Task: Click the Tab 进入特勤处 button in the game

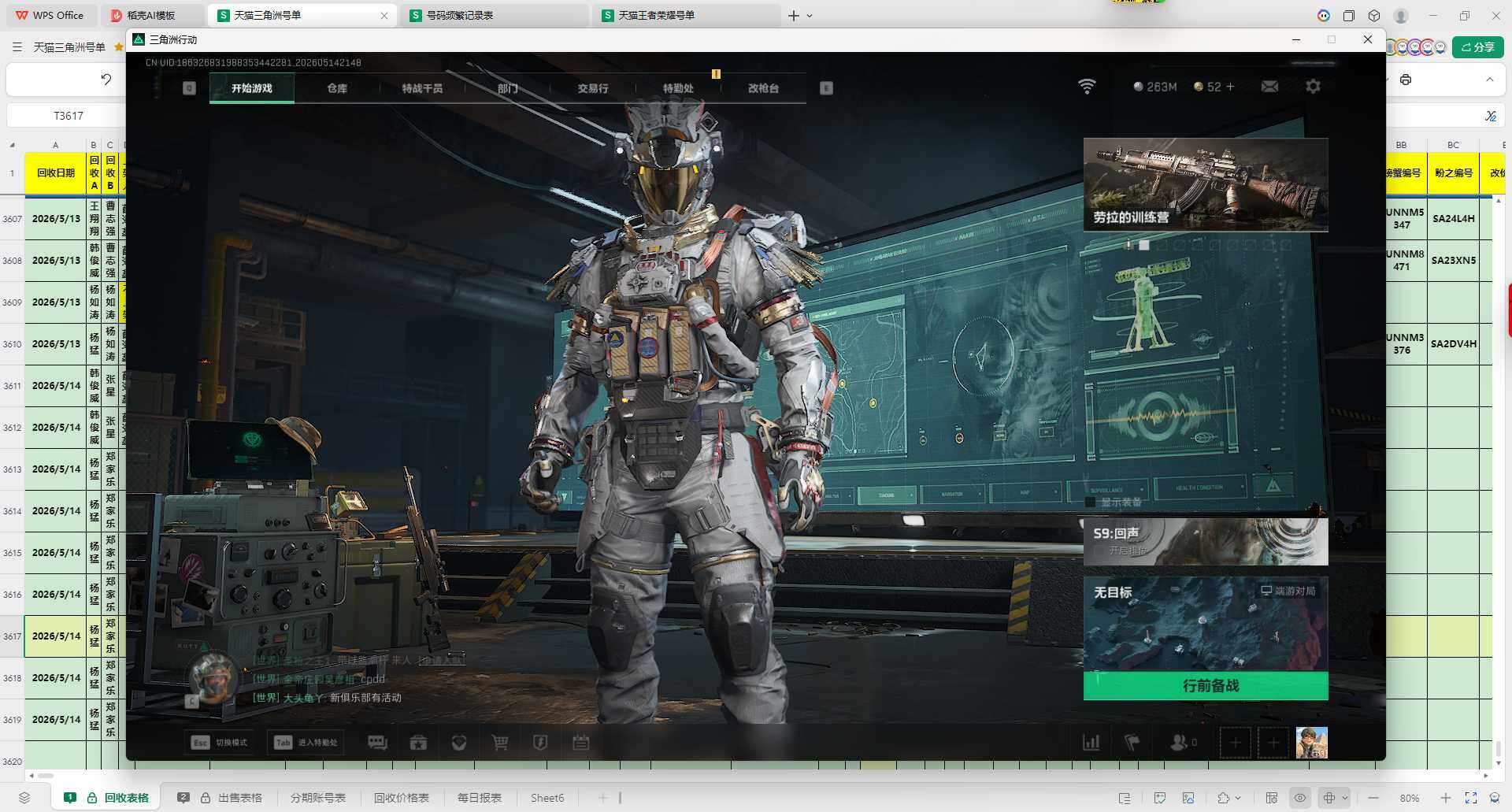Action: tap(306, 743)
